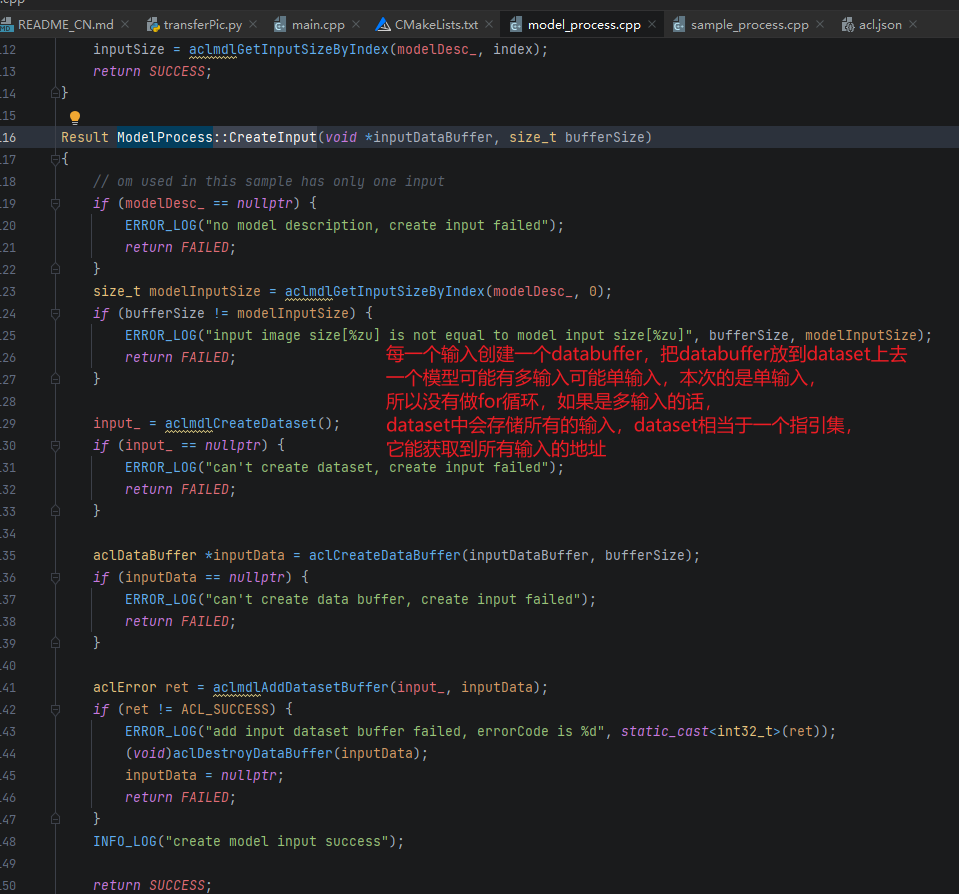959x894 pixels.
Task: Collapse the ret != ACL_SUCCESS if block
Action: (x=55, y=710)
